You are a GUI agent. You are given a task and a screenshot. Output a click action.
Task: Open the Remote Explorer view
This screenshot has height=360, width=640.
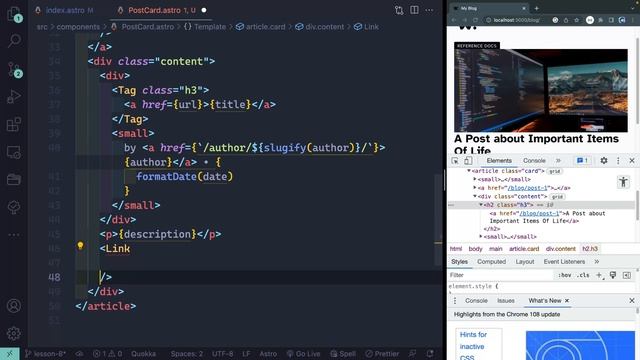tap(14, 152)
